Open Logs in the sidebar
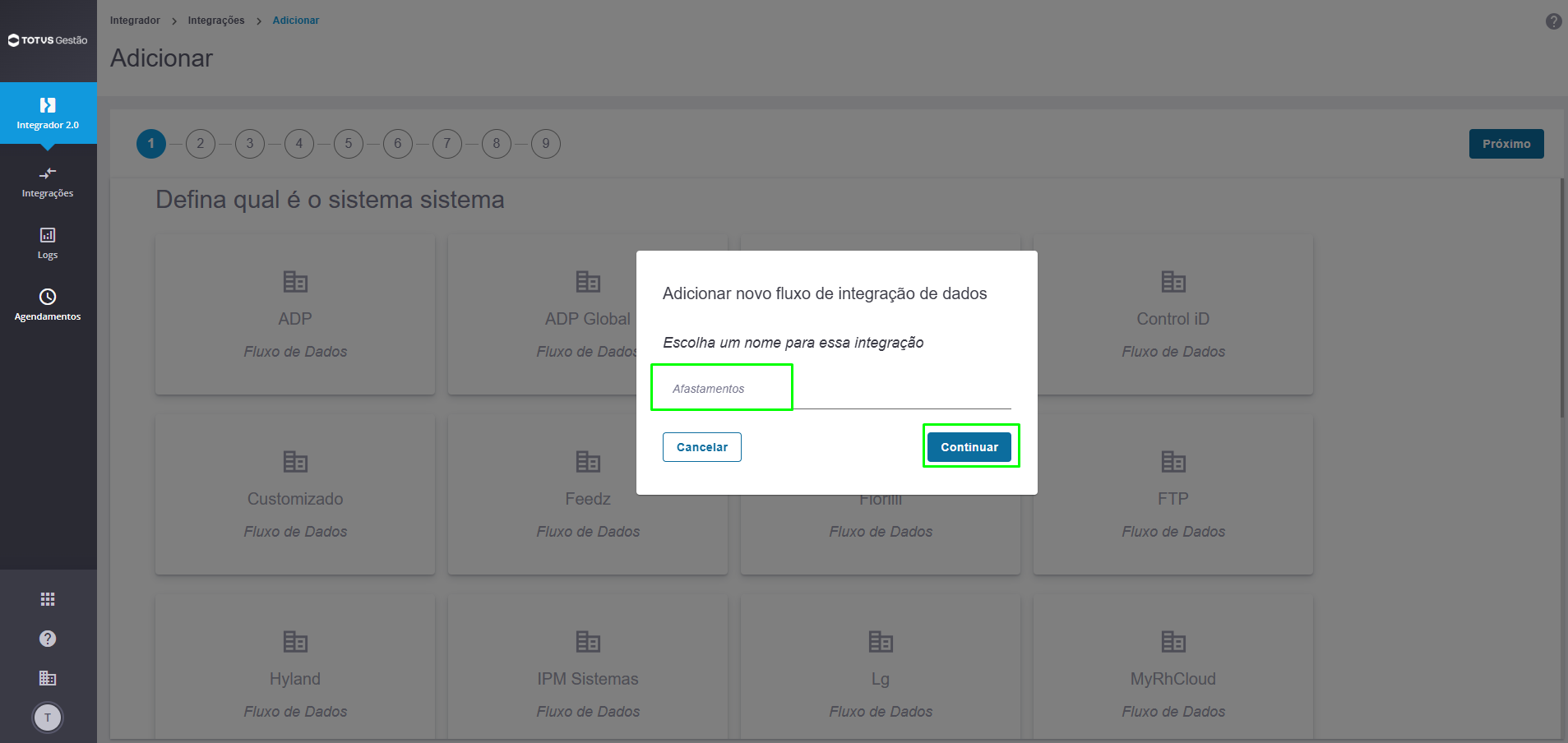 [x=48, y=244]
